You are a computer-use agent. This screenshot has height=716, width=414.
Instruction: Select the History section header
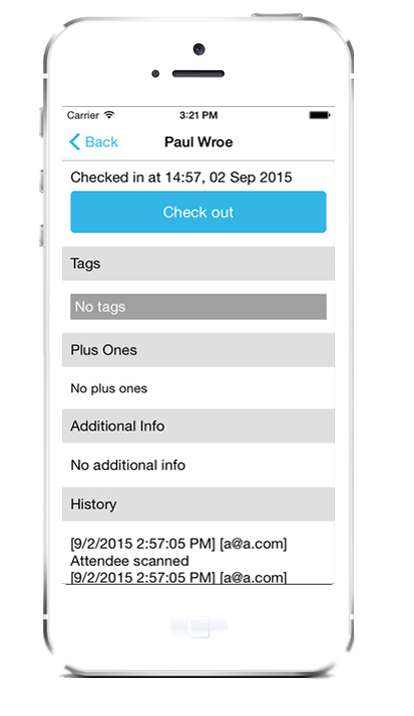198,504
